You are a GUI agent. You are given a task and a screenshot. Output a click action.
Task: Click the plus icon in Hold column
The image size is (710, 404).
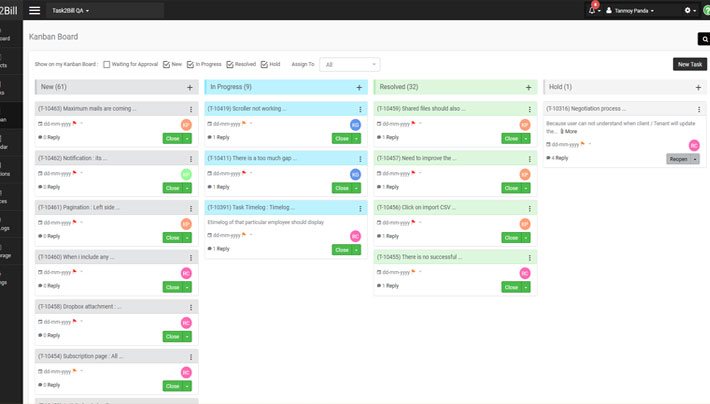click(698, 87)
